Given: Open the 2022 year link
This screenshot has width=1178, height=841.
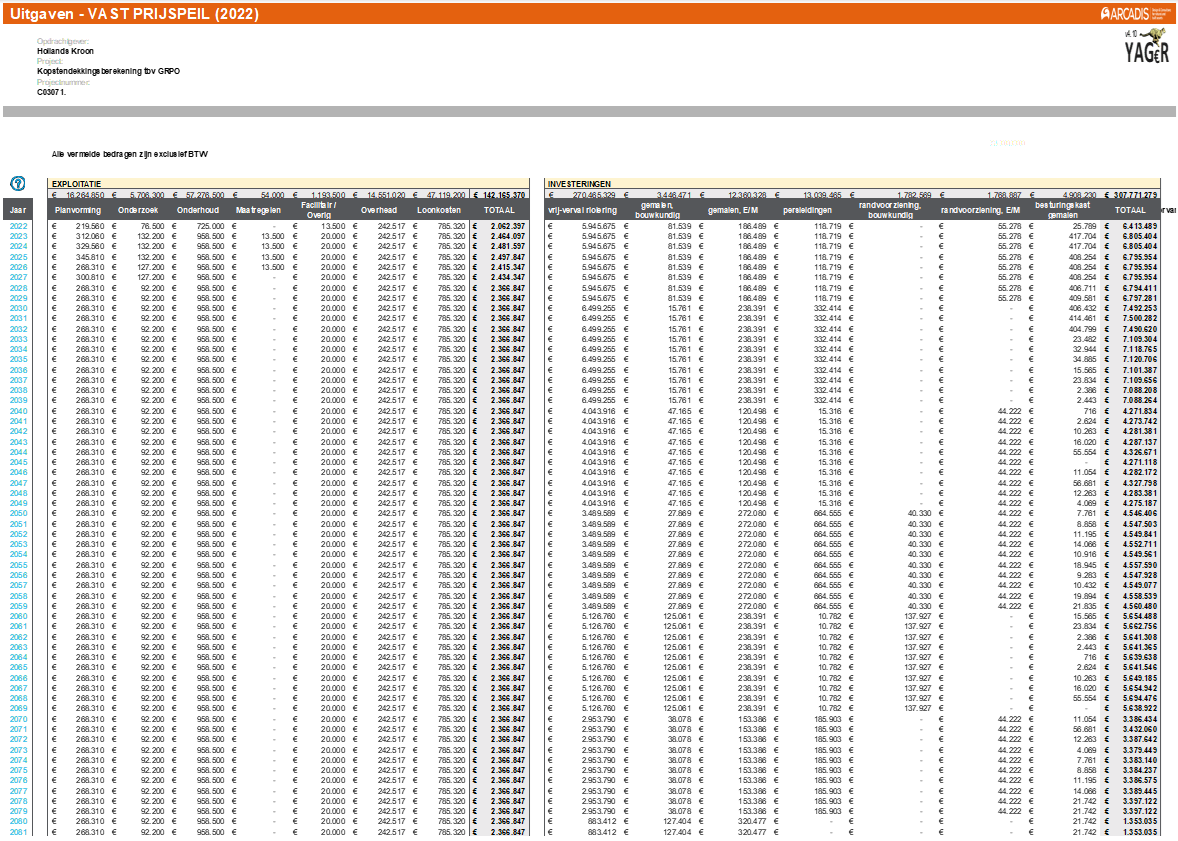Looking at the screenshot, I should coord(19,227).
